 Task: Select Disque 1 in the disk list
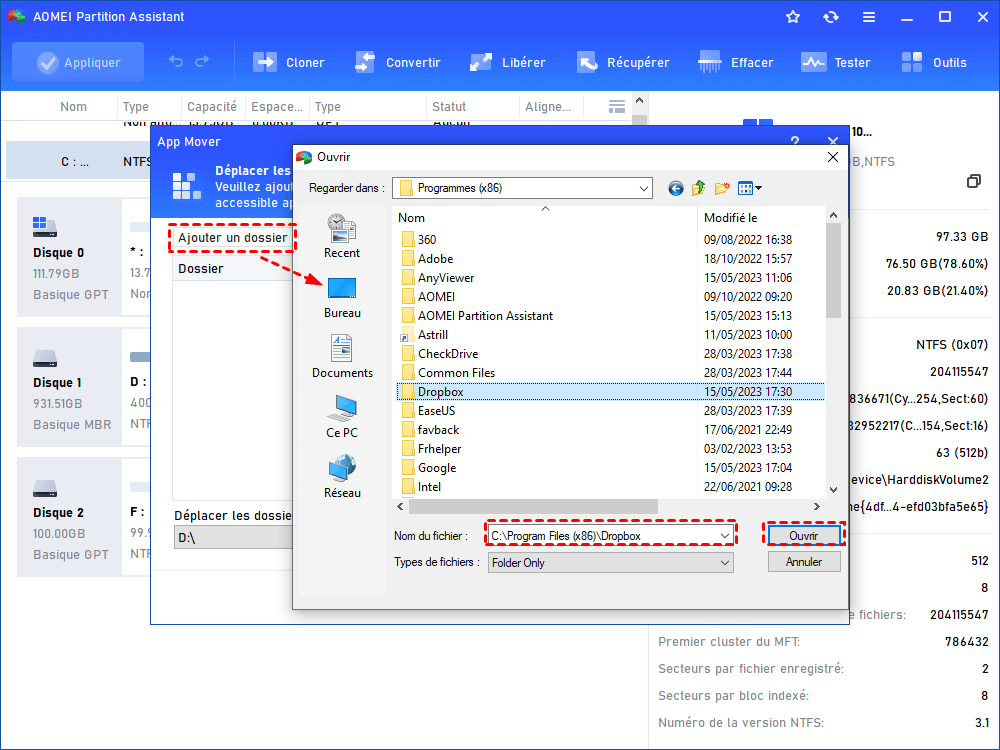tap(69, 387)
